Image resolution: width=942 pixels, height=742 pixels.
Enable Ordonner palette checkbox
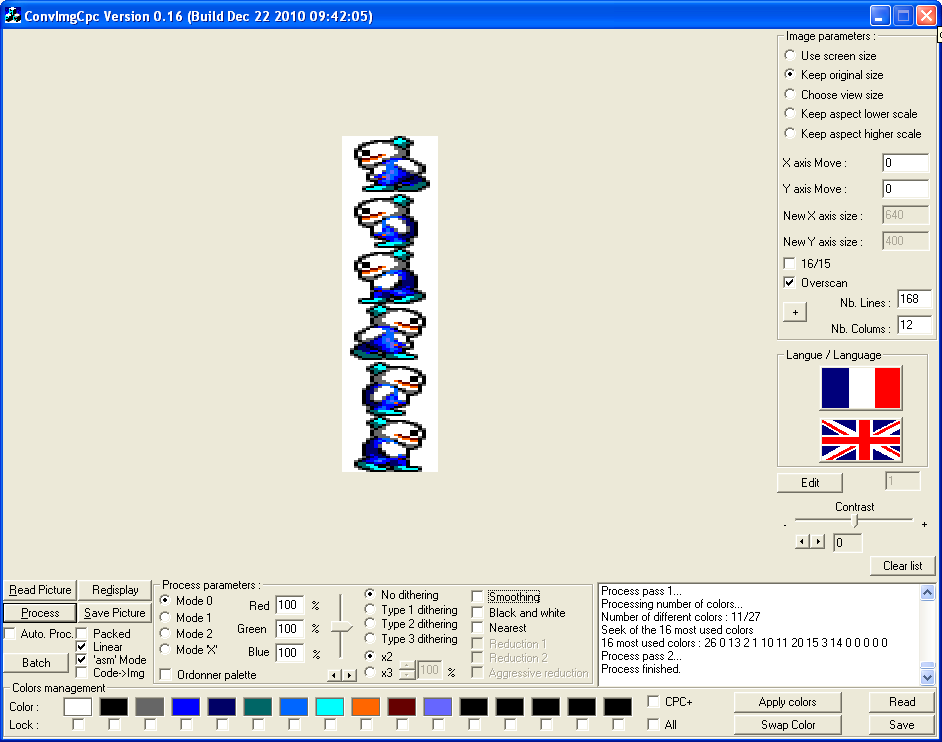point(166,675)
